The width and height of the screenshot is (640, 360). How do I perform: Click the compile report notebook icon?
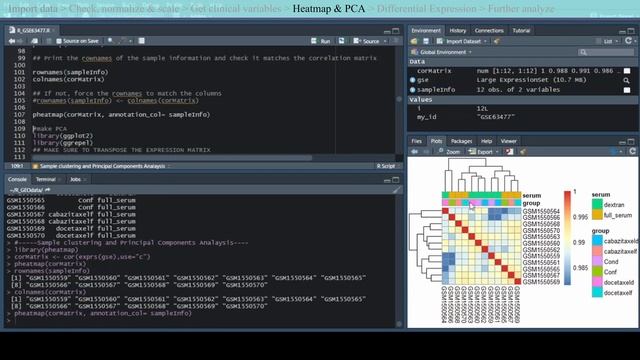click(142, 41)
